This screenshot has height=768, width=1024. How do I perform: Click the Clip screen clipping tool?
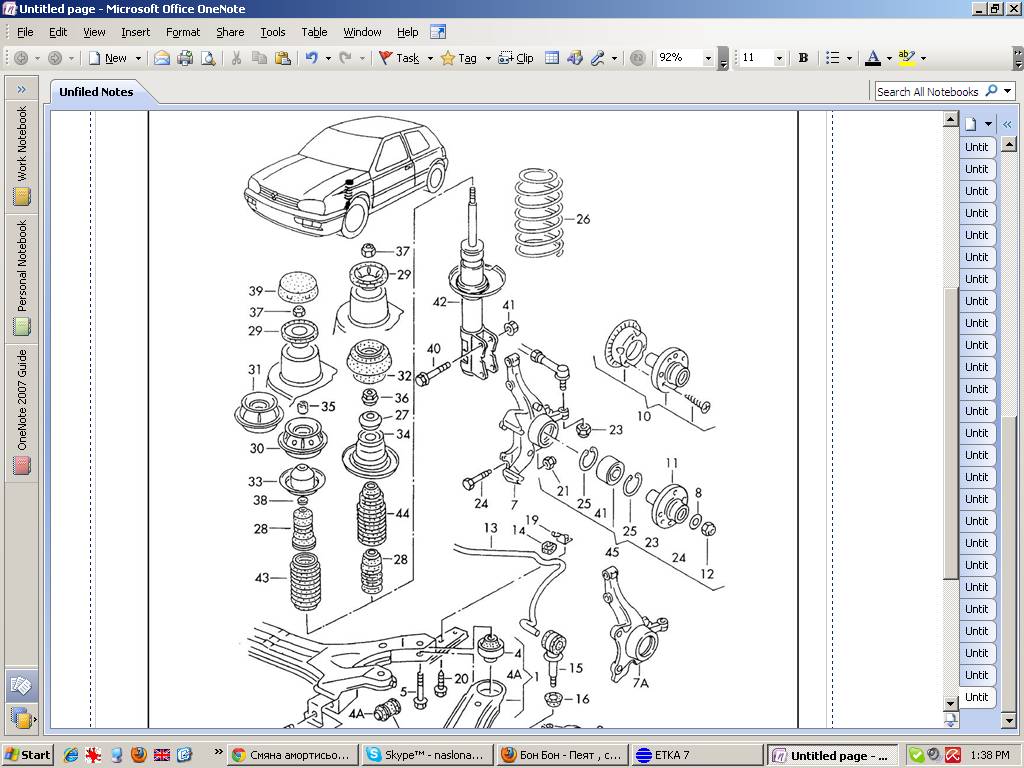point(516,58)
